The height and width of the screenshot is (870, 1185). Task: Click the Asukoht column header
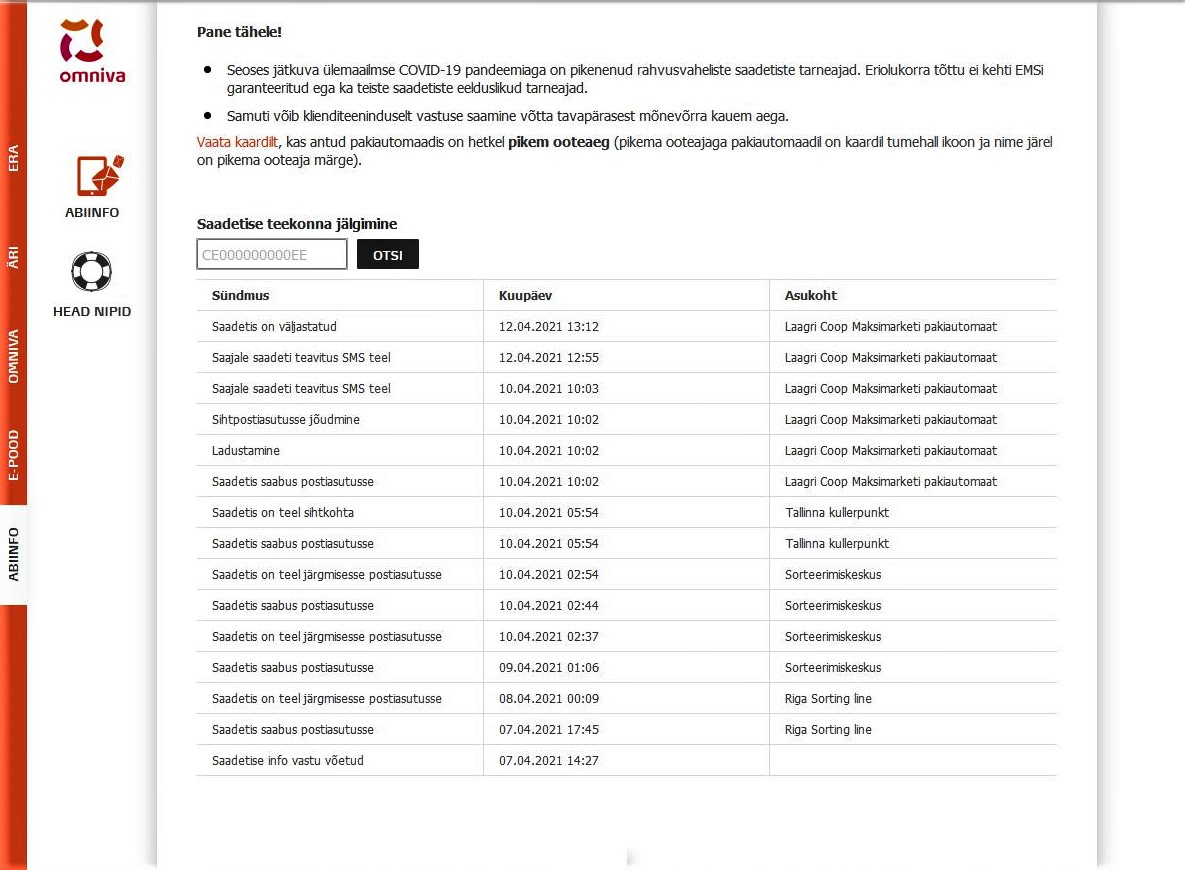810,296
